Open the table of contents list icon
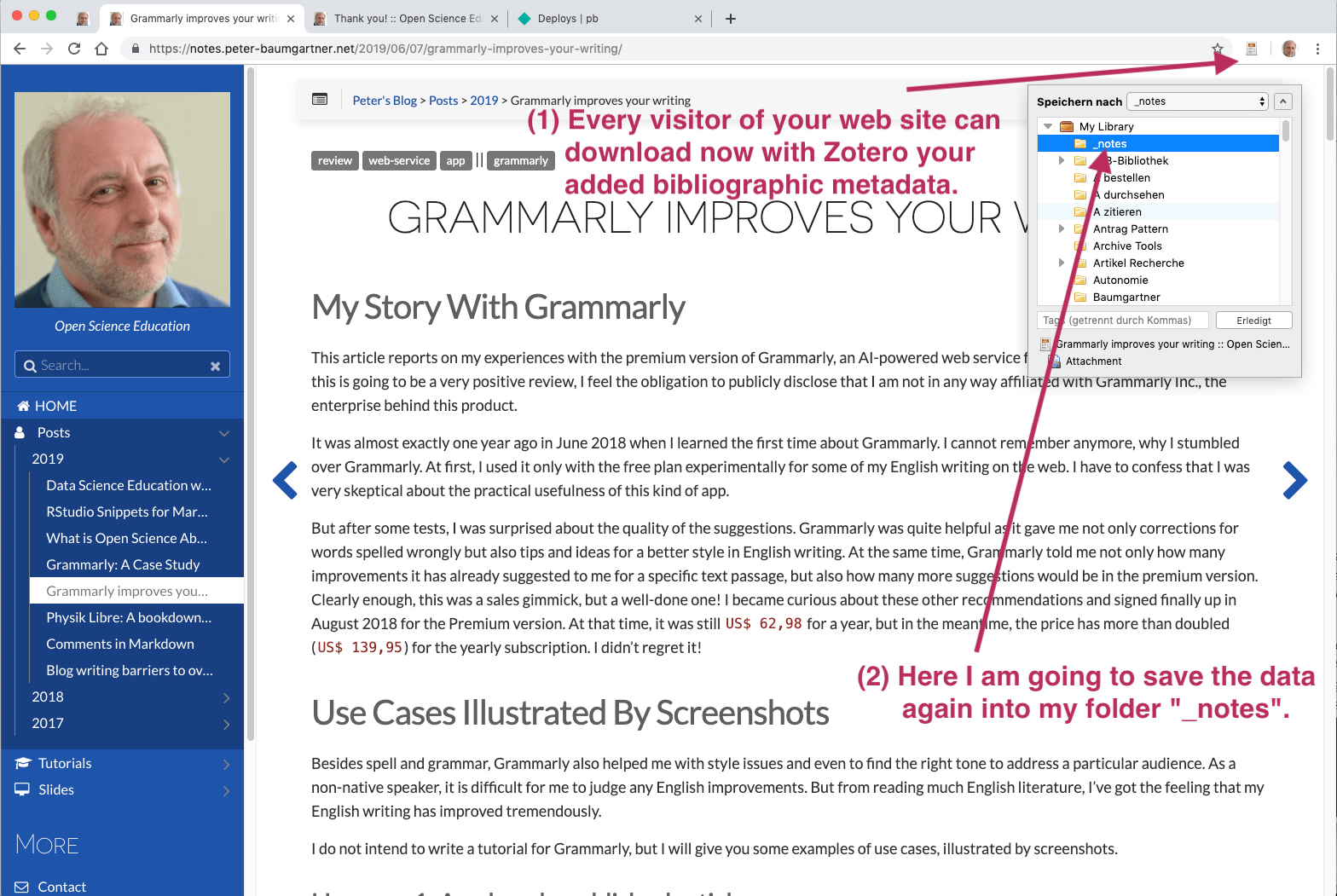Image resolution: width=1337 pixels, height=896 pixels. pos(320,100)
